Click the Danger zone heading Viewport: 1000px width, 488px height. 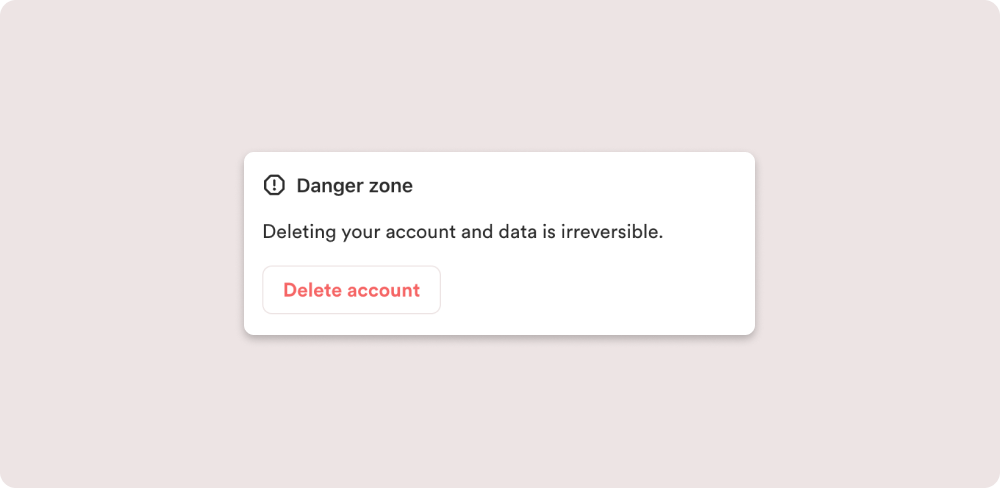tap(355, 186)
